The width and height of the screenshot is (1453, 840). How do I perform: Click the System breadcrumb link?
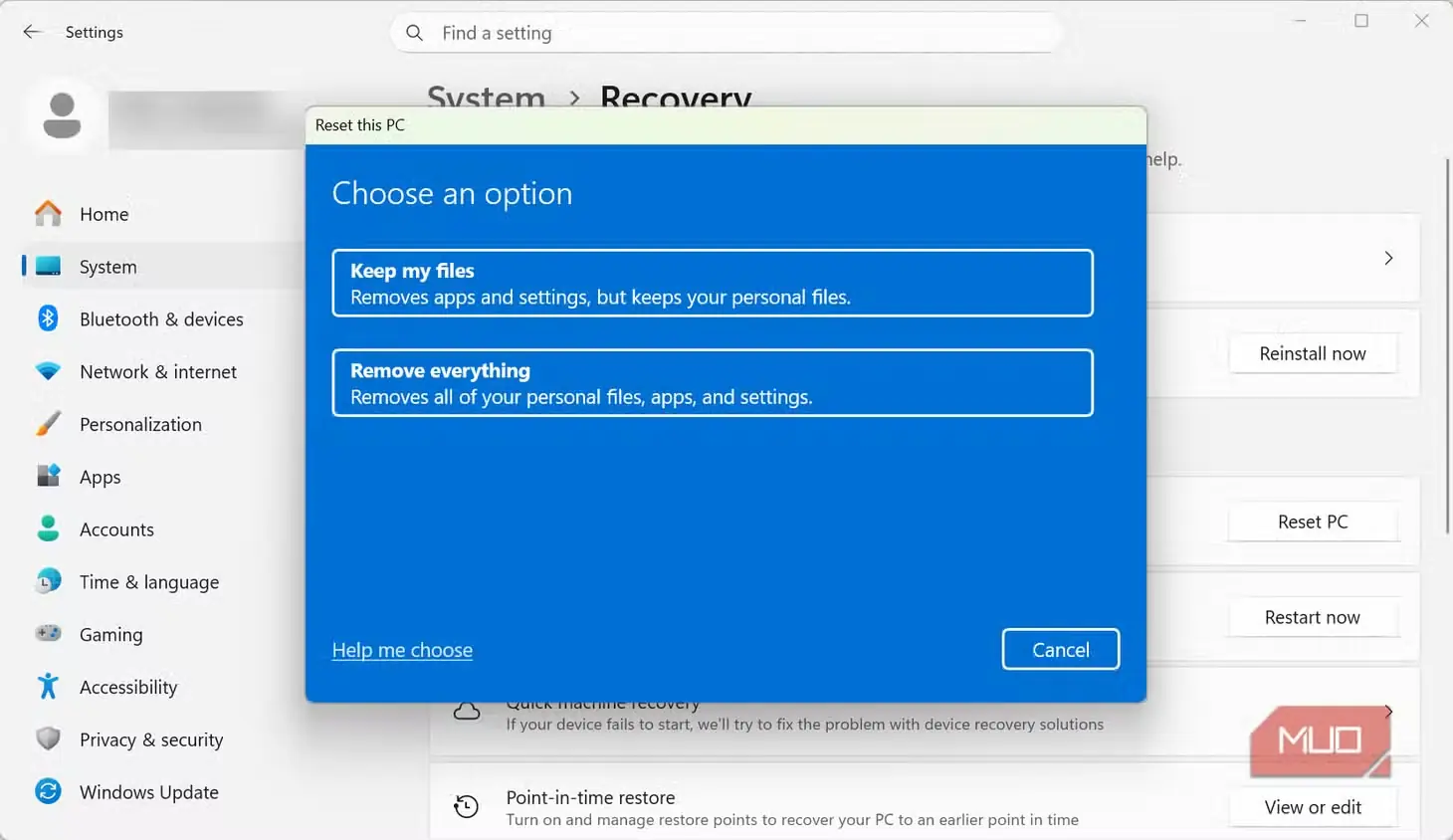tap(486, 96)
